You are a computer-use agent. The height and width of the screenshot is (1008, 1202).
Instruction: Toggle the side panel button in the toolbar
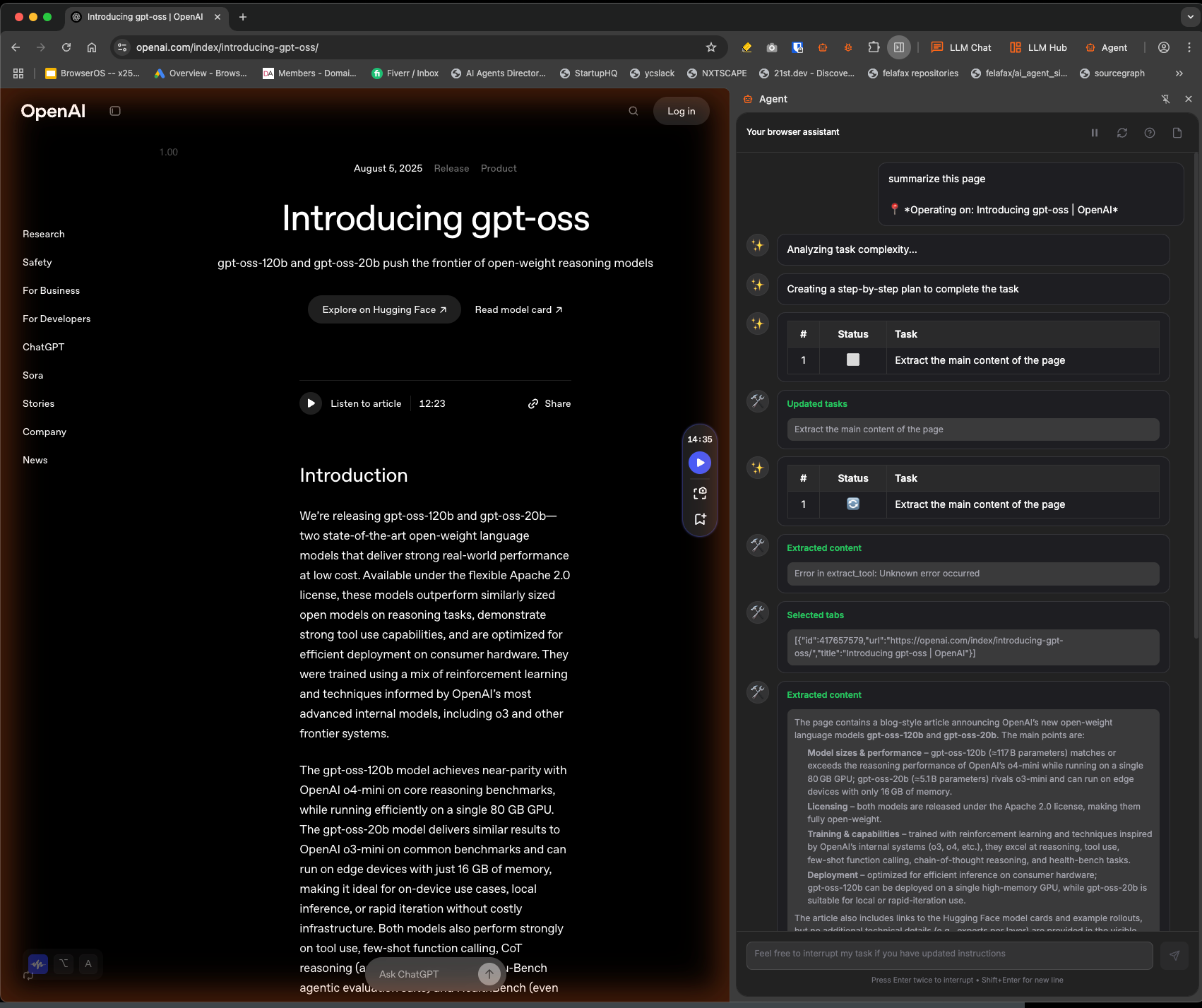(898, 47)
